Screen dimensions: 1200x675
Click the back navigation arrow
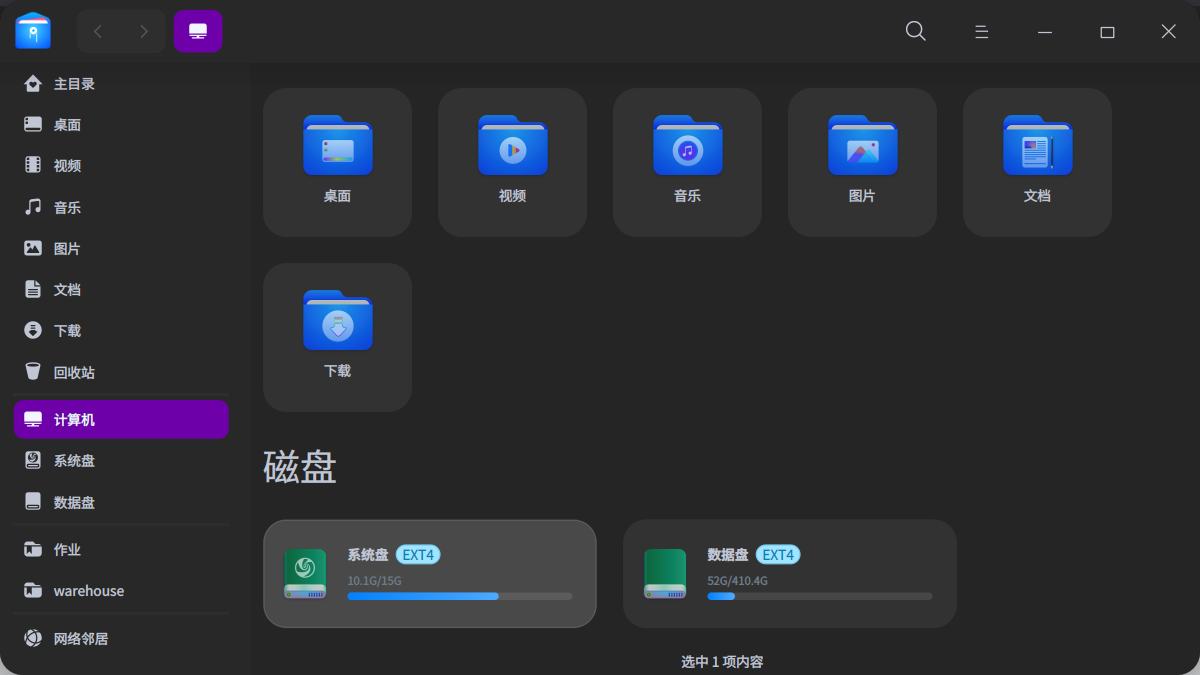pos(97,31)
